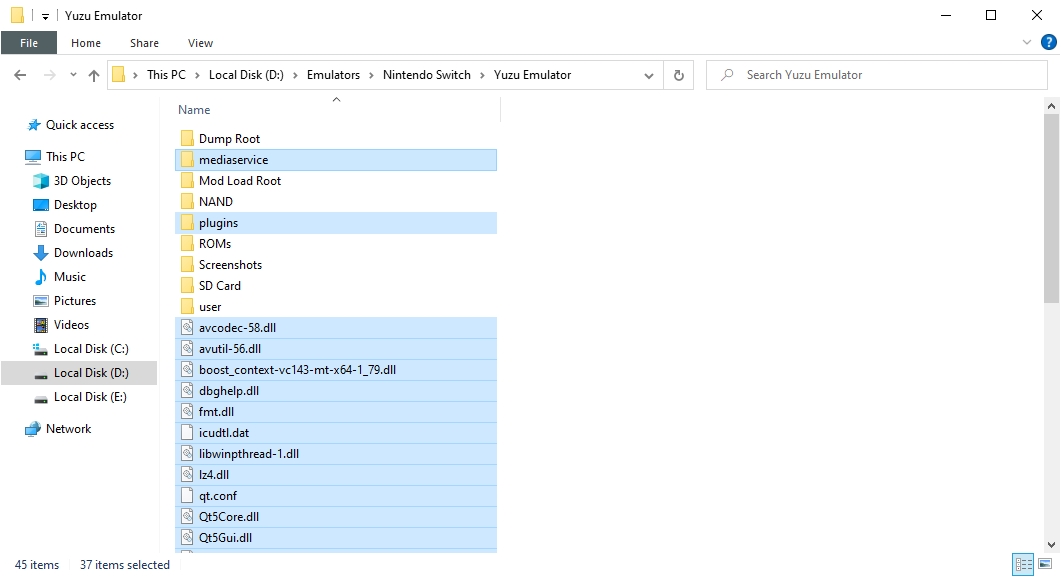Click This PC in address breadcrumb
Viewport: 1061px width, 577px height.
(166, 75)
